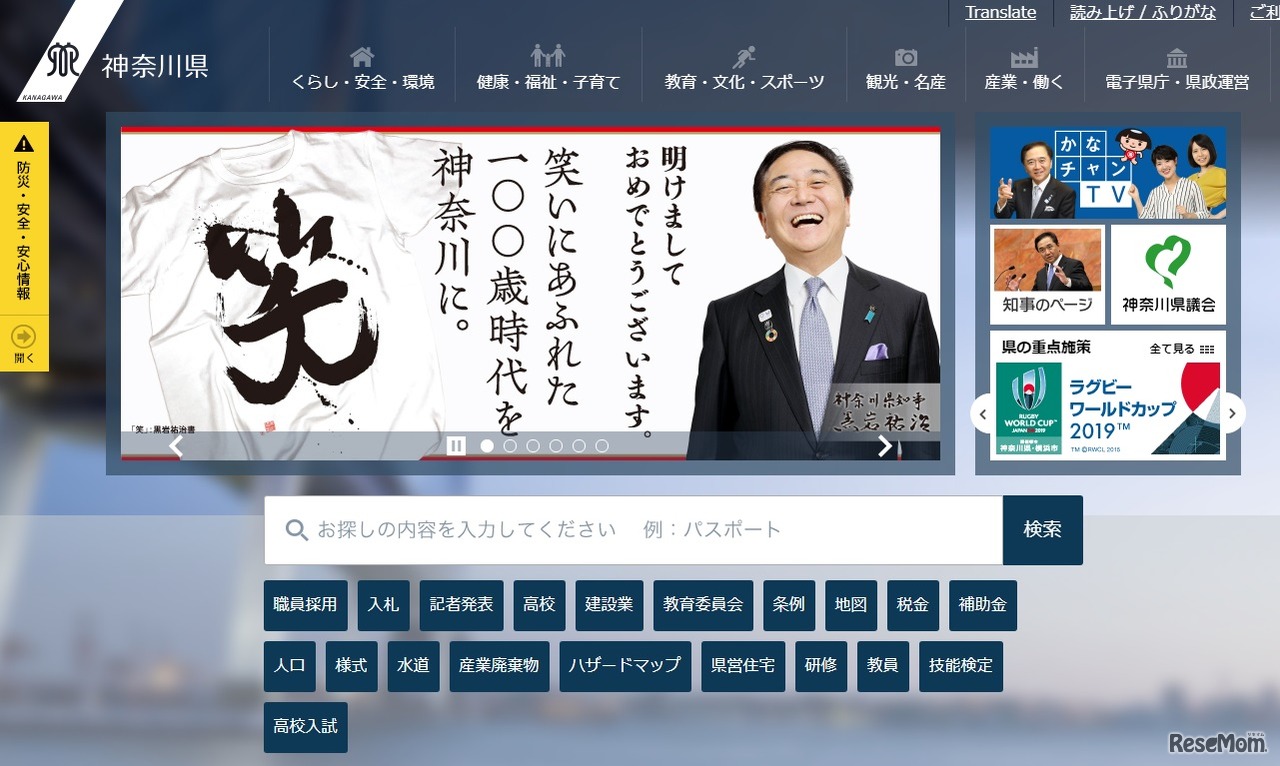Open 教育・文化・スポーツ via the runner icon
This screenshot has height=766, width=1280.
coord(743,58)
